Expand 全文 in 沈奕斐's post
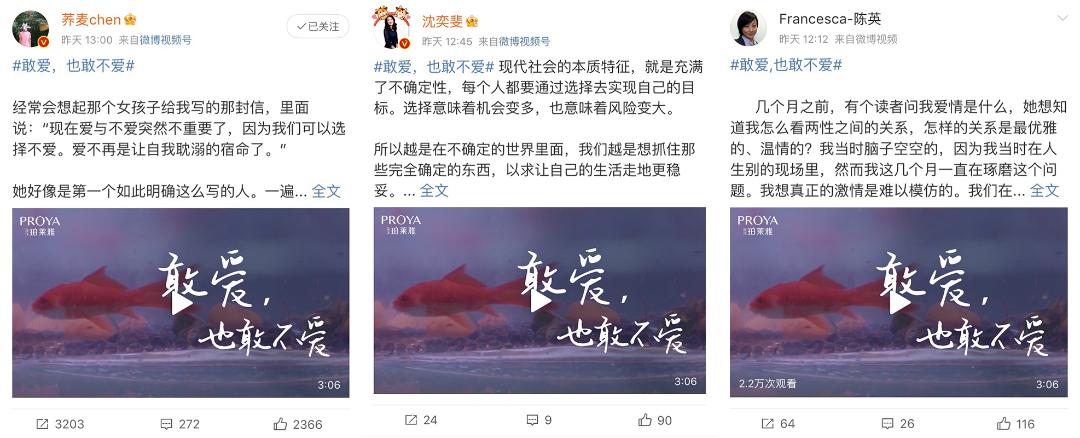1080x438 pixels. point(434,191)
